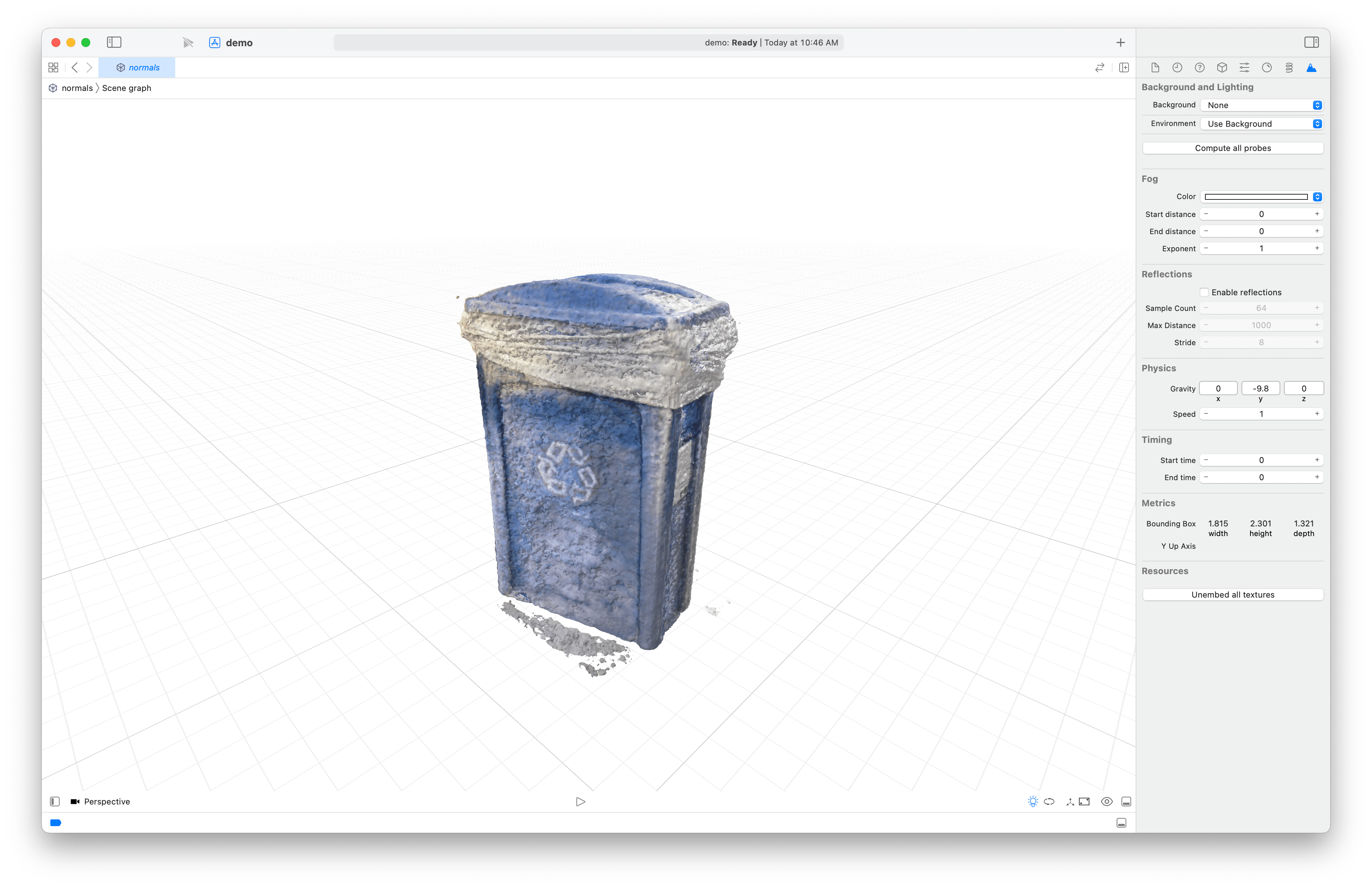
Task: Toggle display options eye icon
Action: pos(1106,802)
